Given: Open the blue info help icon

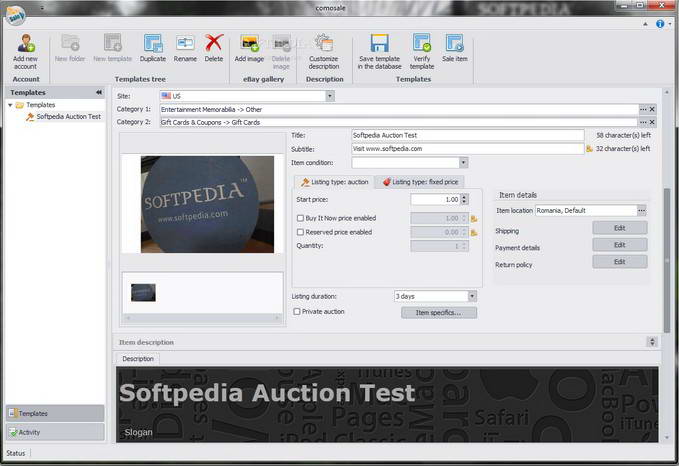Looking at the screenshot, I should click(x=660, y=24).
